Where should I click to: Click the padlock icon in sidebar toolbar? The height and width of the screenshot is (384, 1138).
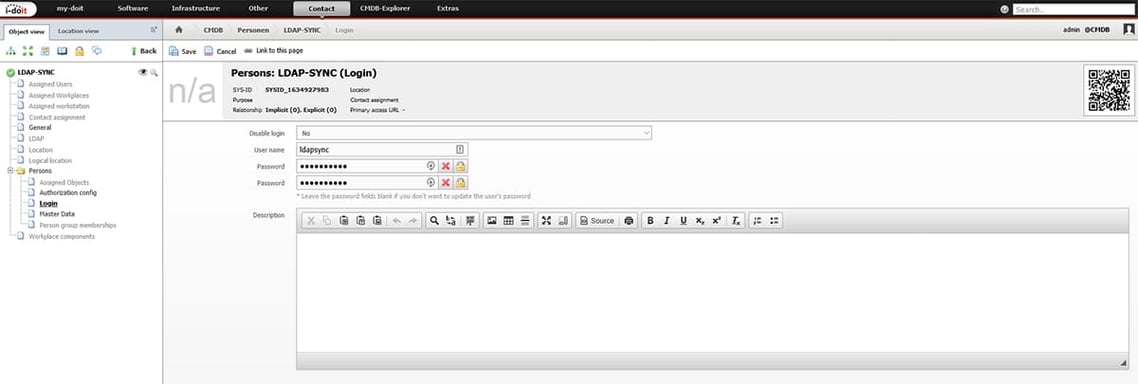pyautogui.click(x=80, y=51)
